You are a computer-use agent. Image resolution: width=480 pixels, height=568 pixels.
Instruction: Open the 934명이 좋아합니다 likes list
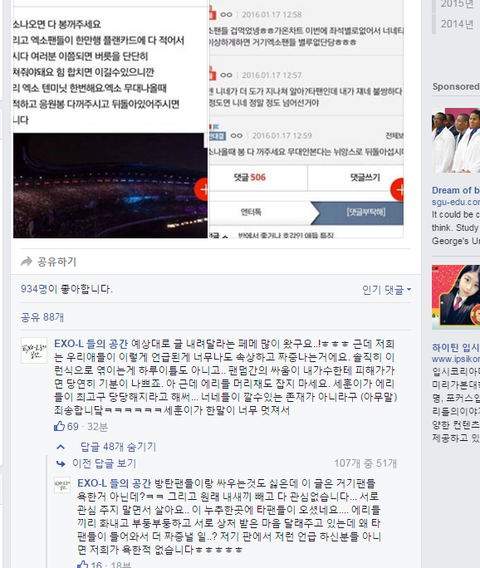(67, 289)
